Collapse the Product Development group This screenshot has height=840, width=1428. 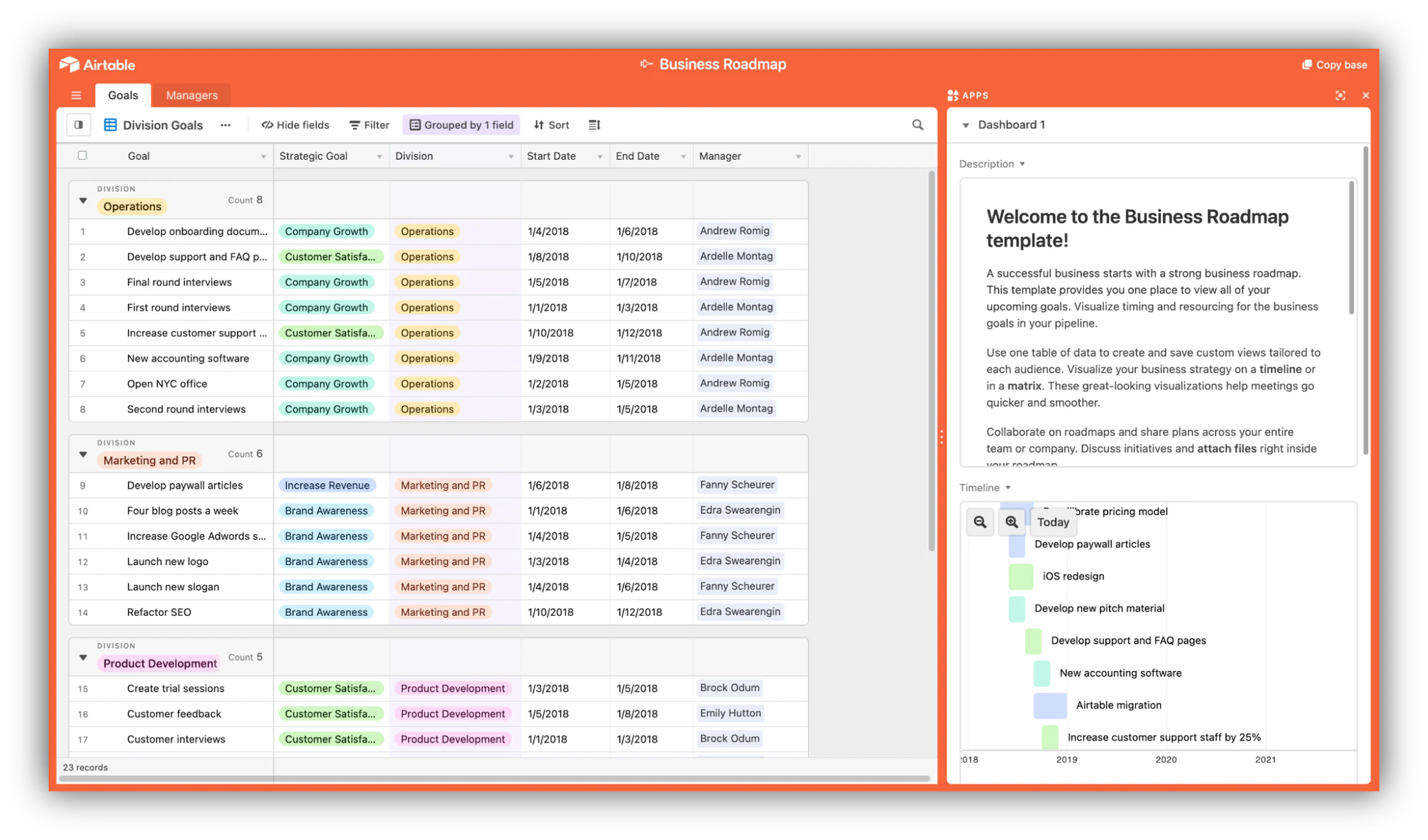[83, 657]
